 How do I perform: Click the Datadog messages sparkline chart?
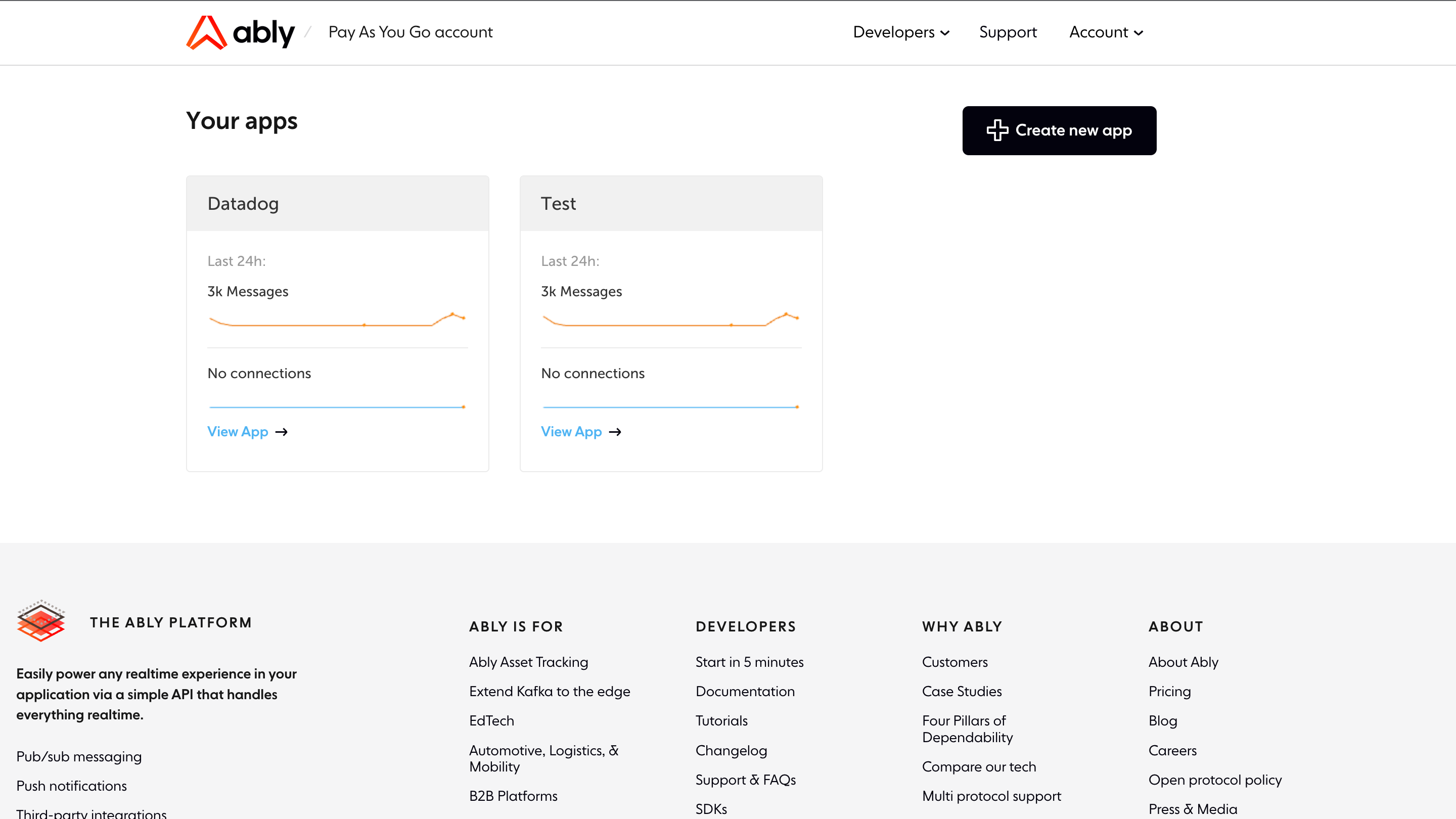pyautogui.click(x=337, y=320)
